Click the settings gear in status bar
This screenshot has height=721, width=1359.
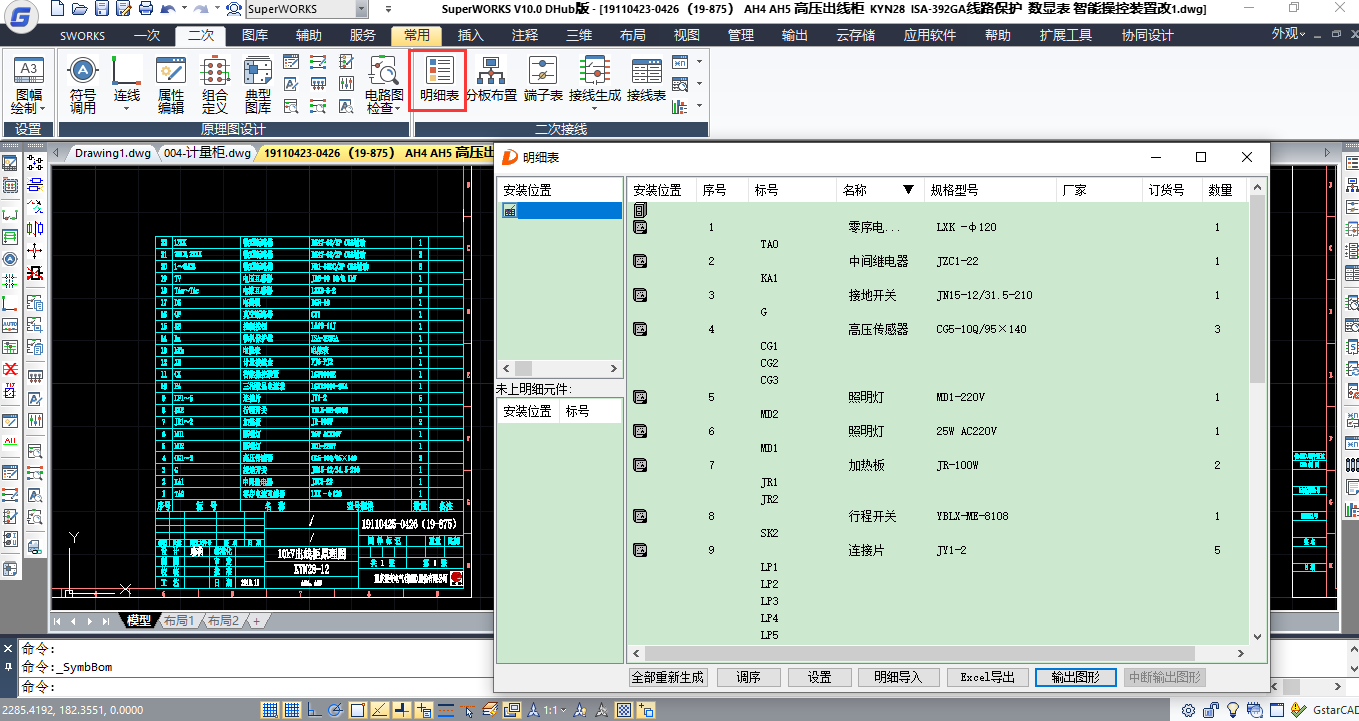pos(1188,710)
